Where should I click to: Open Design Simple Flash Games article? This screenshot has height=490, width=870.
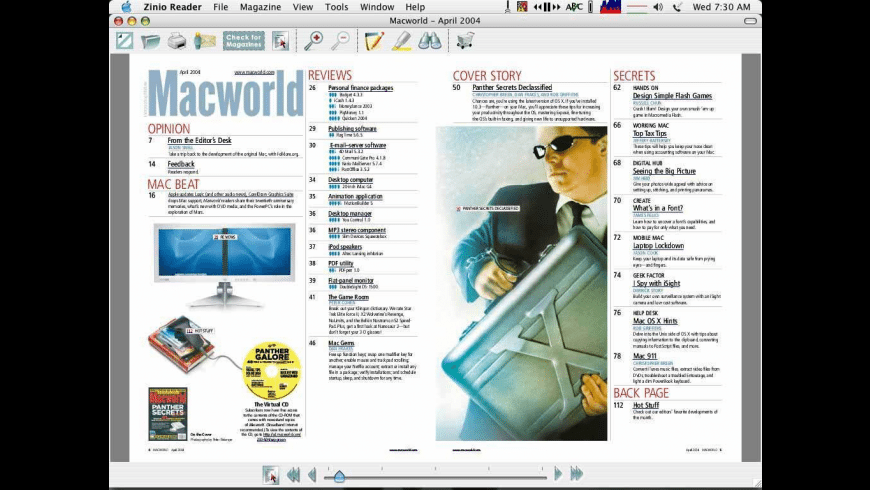[x=672, y=95]
